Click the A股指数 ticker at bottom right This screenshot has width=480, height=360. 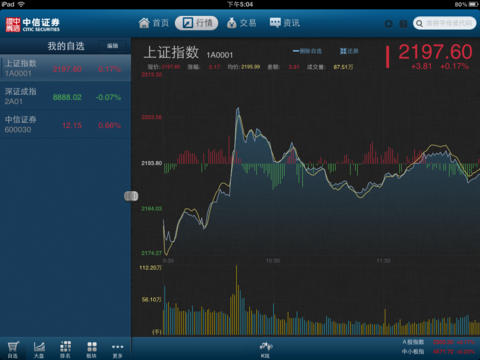pos(438,342)
